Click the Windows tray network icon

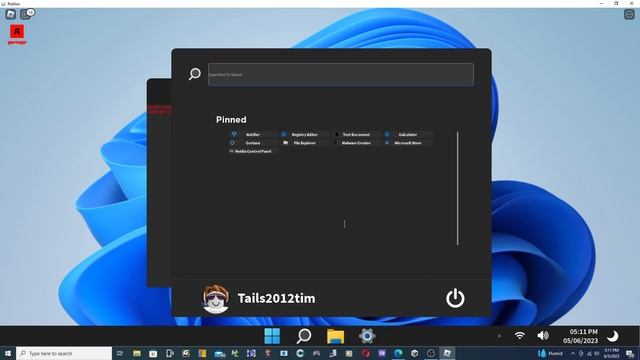589,353
